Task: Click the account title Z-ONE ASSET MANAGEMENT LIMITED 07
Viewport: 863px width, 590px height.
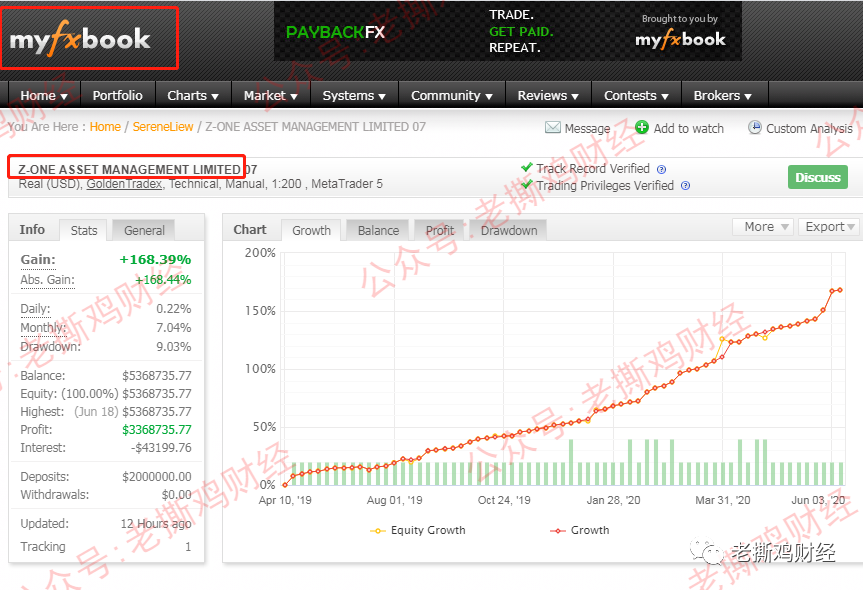Action: (138, 169)
